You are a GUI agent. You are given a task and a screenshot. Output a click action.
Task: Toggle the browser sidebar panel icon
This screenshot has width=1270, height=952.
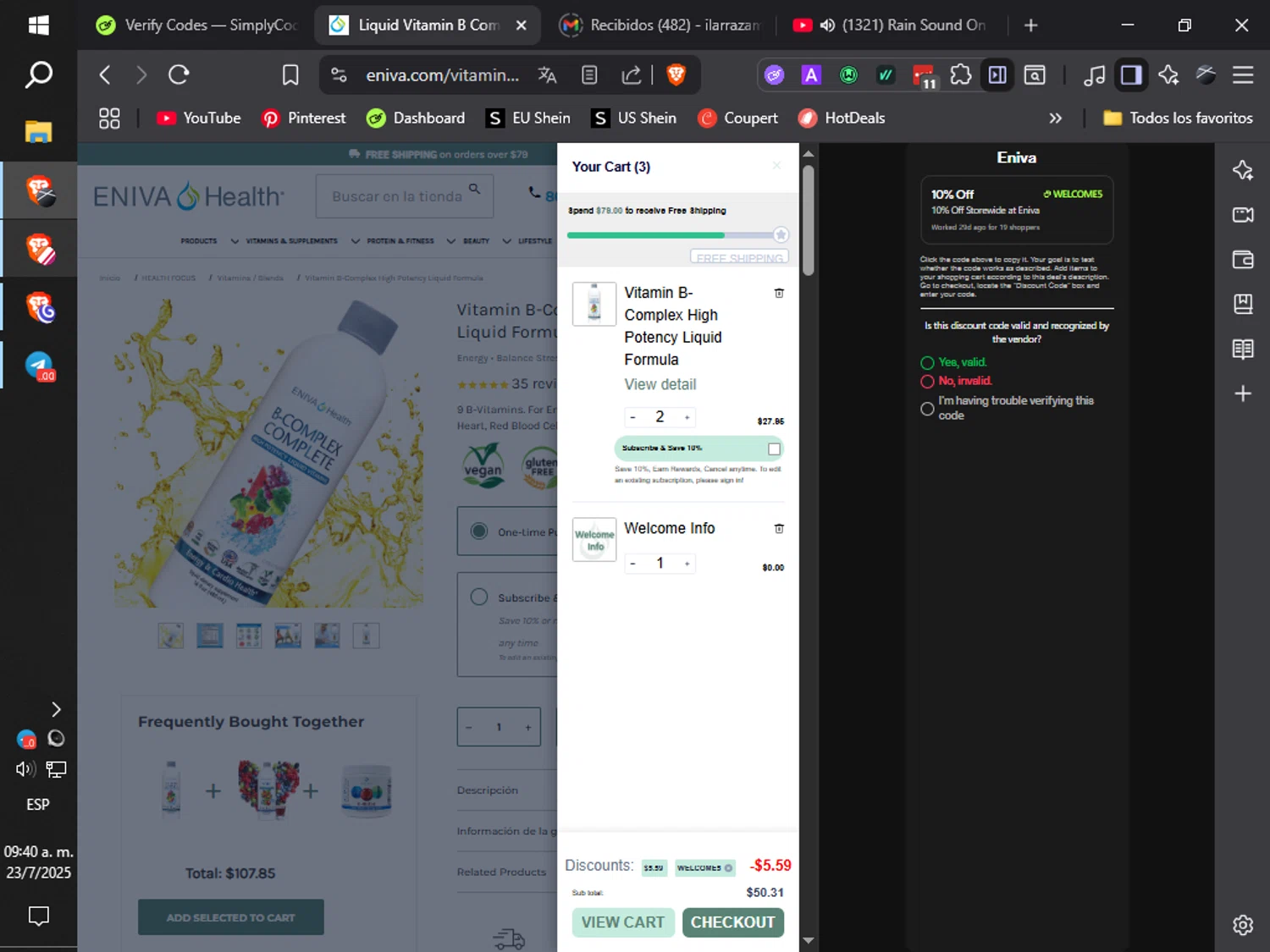tap(1130, 74)
